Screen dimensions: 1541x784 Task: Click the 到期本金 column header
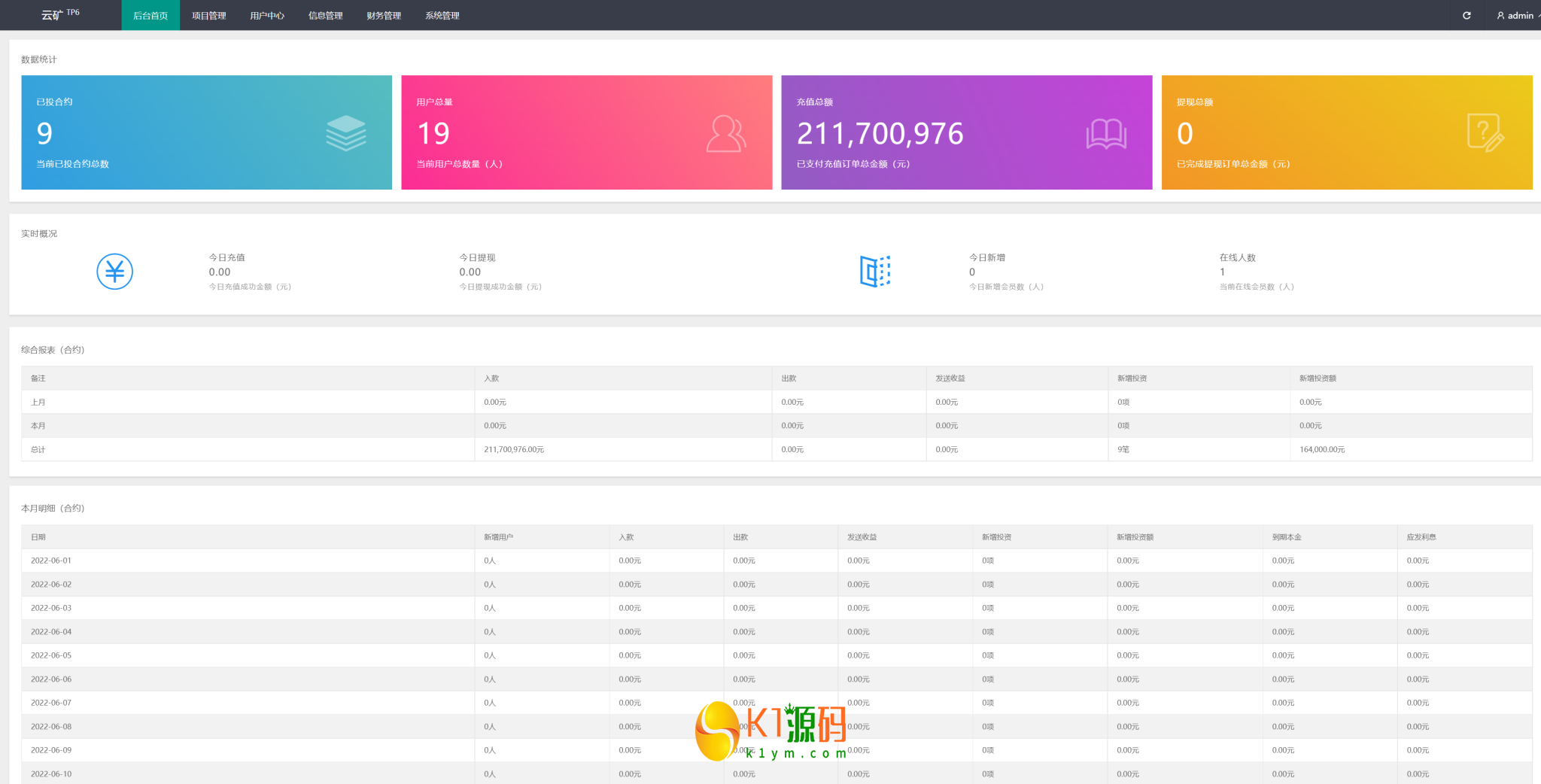1287,537
